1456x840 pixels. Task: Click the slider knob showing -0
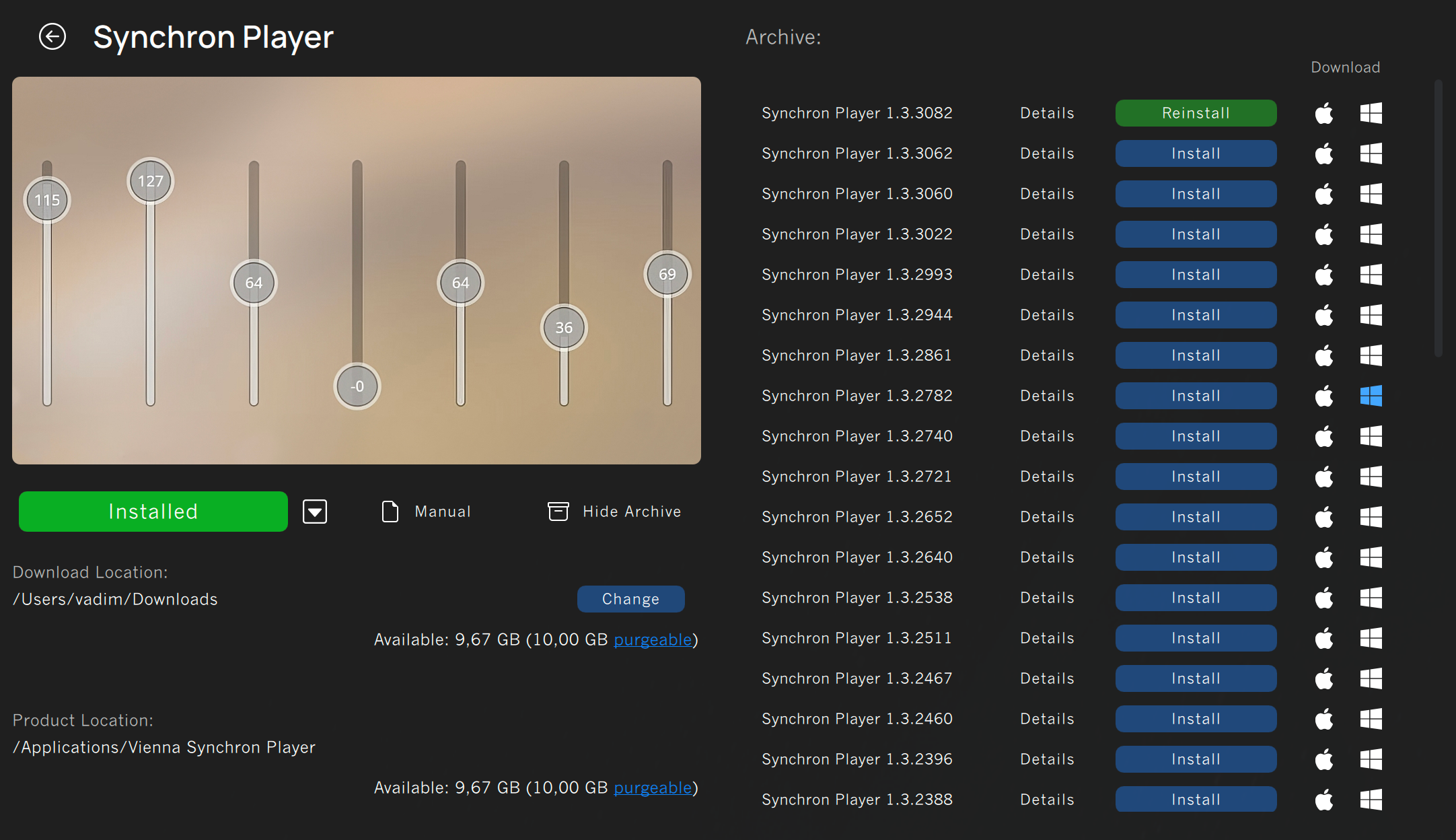click(x=357, y=386)
